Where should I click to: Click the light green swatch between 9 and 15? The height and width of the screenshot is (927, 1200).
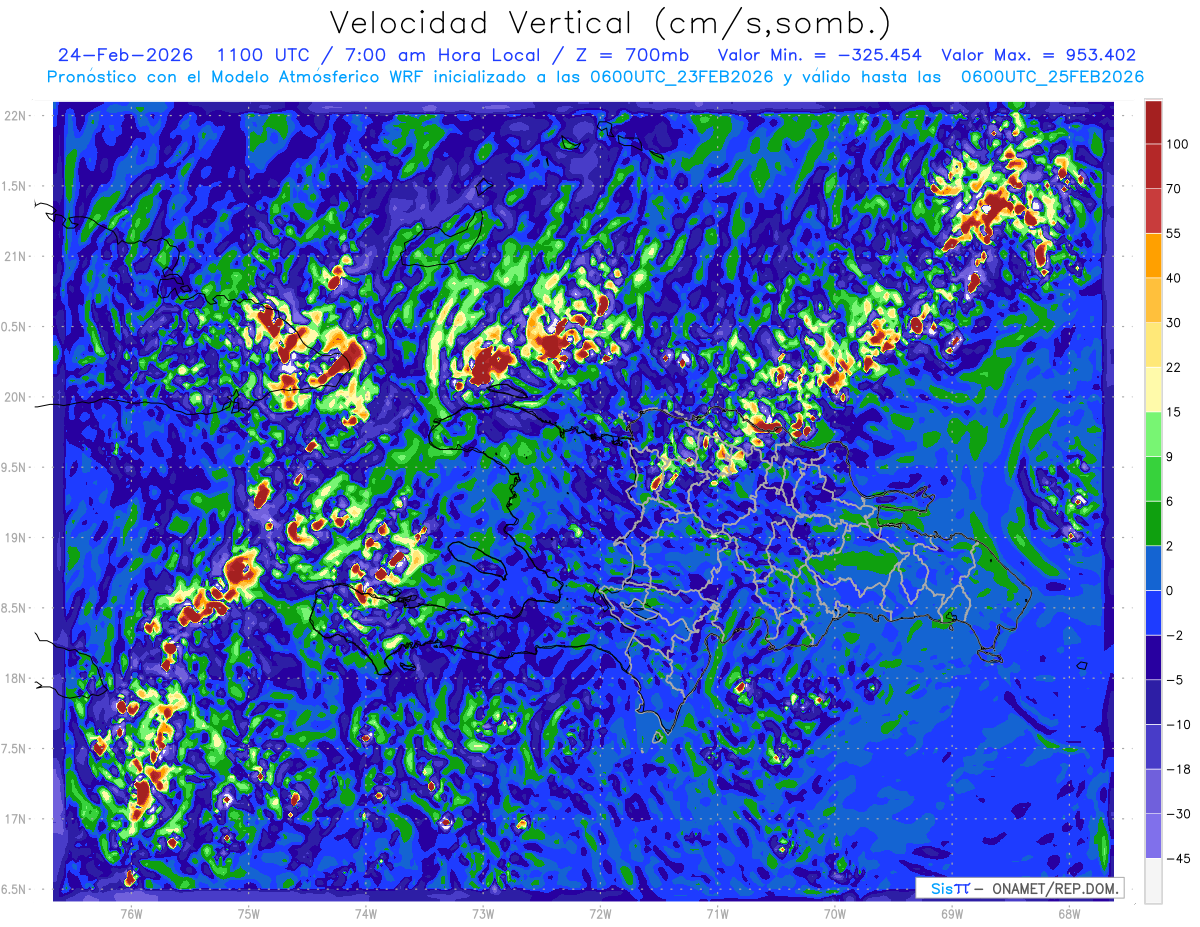tap(1153, 434)
